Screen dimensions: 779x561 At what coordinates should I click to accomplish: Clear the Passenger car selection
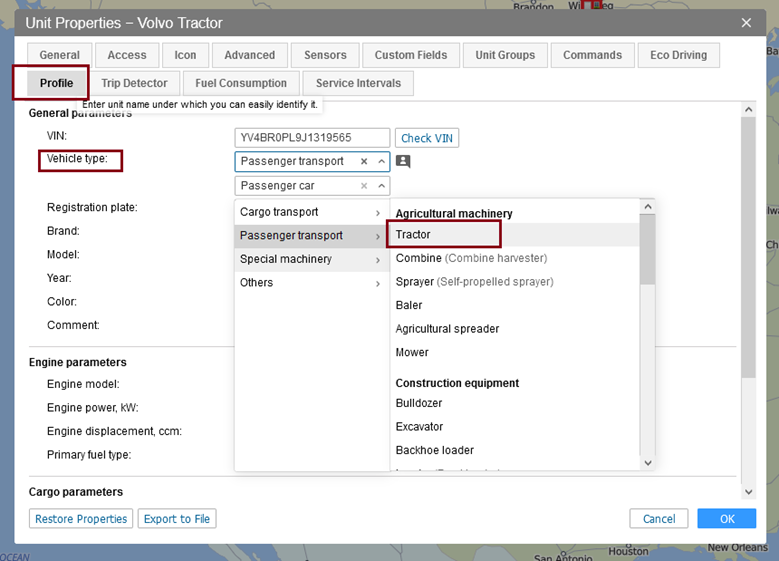tap(364, 186)
